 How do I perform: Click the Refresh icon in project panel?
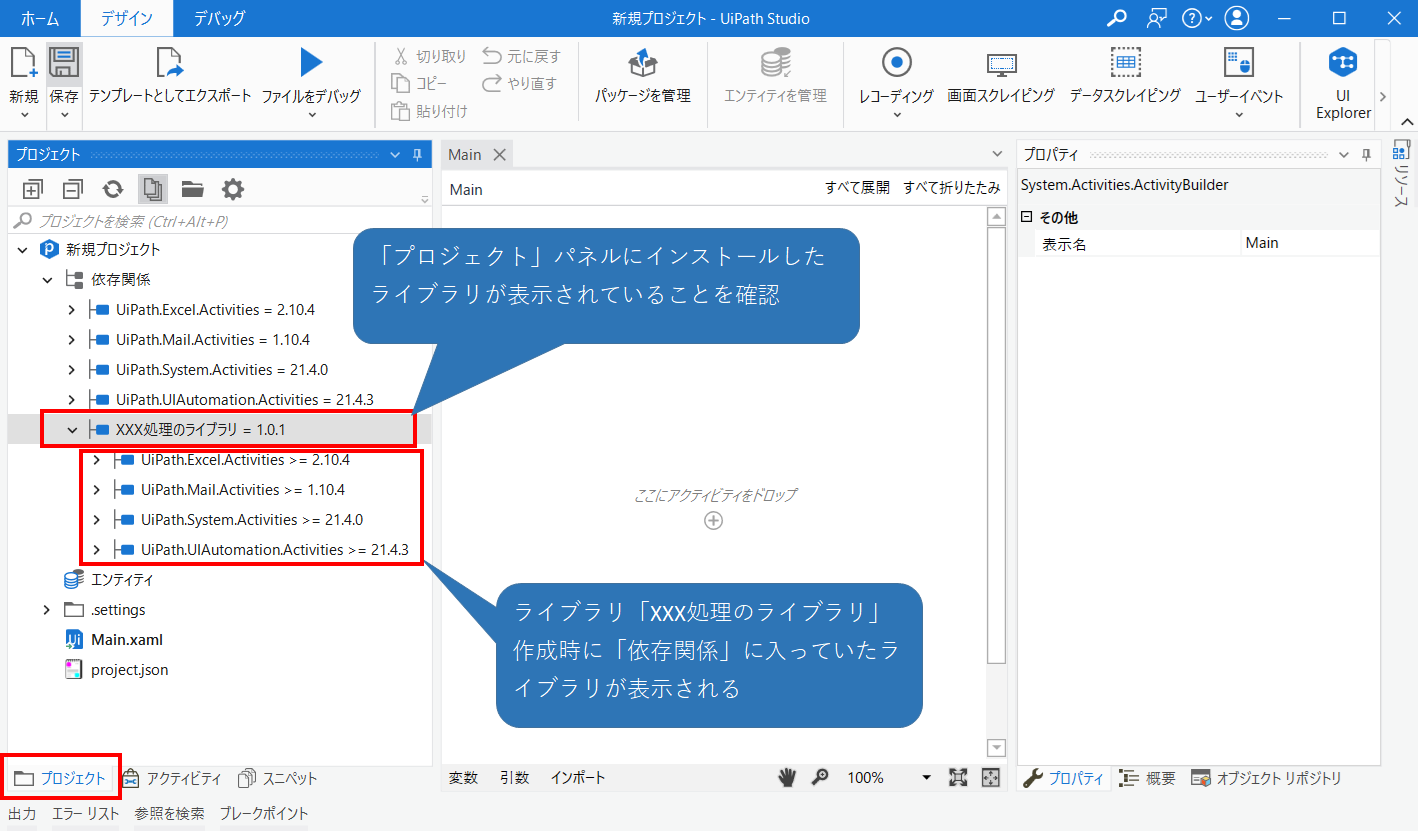click(113, 189)
